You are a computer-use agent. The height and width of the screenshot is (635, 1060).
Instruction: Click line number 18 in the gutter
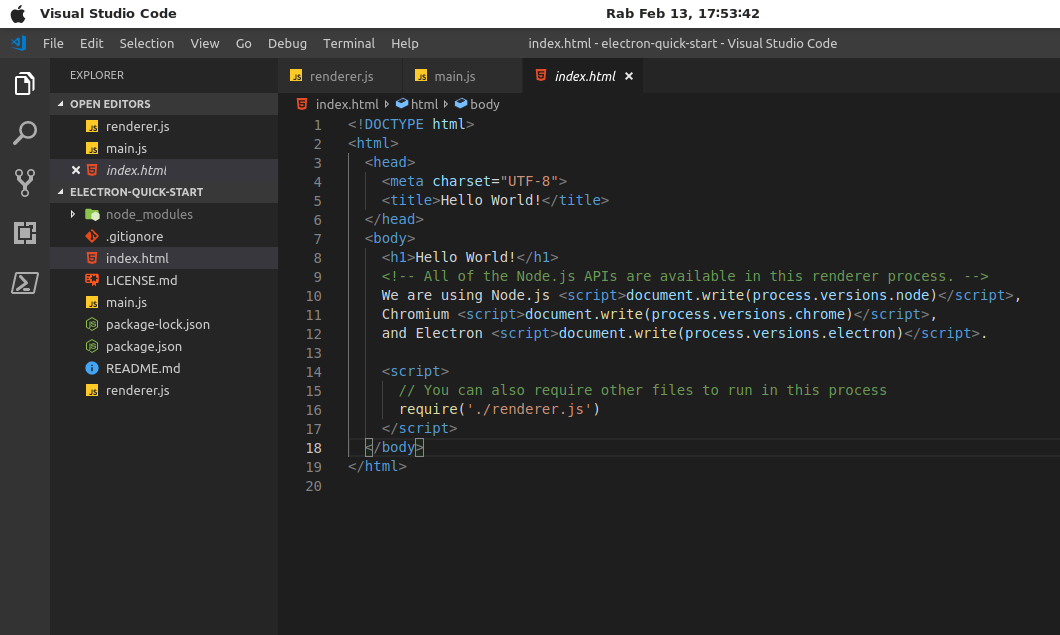[x=314, y=448]
